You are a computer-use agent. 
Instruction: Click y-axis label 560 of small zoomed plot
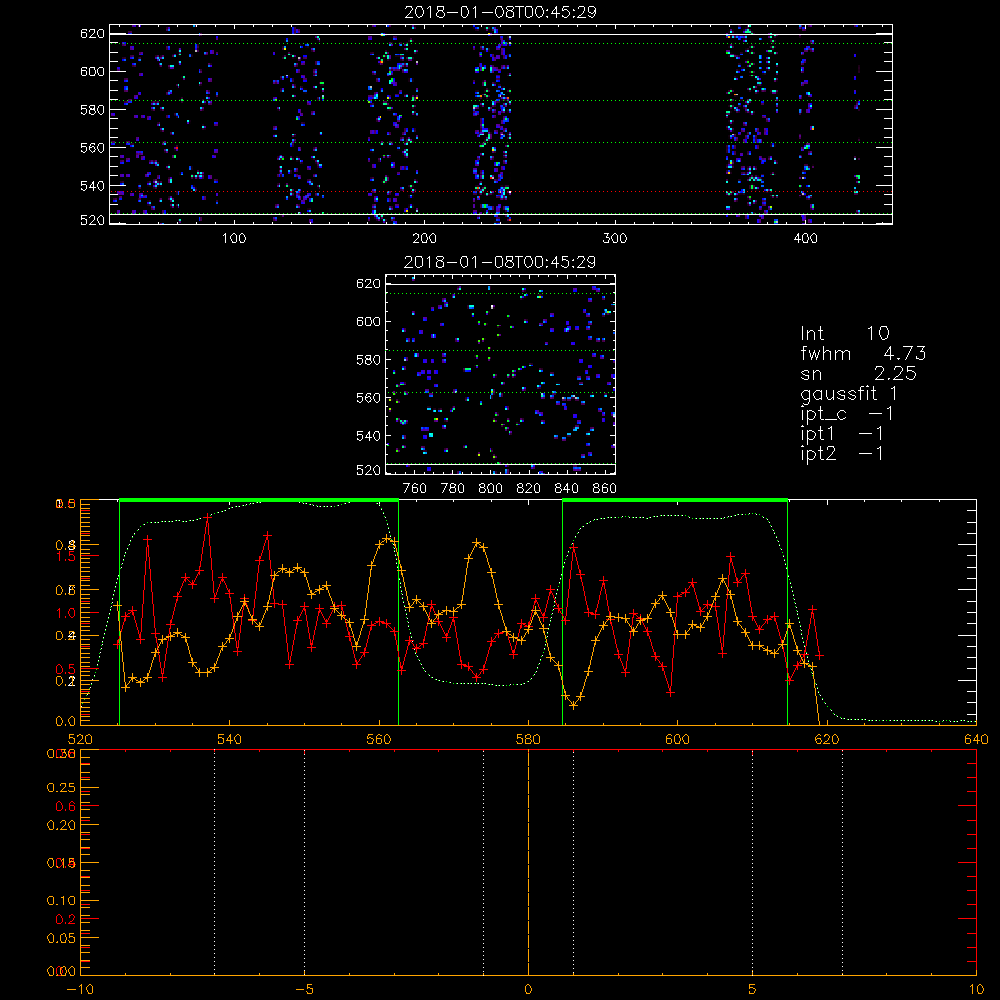[368, 397]
